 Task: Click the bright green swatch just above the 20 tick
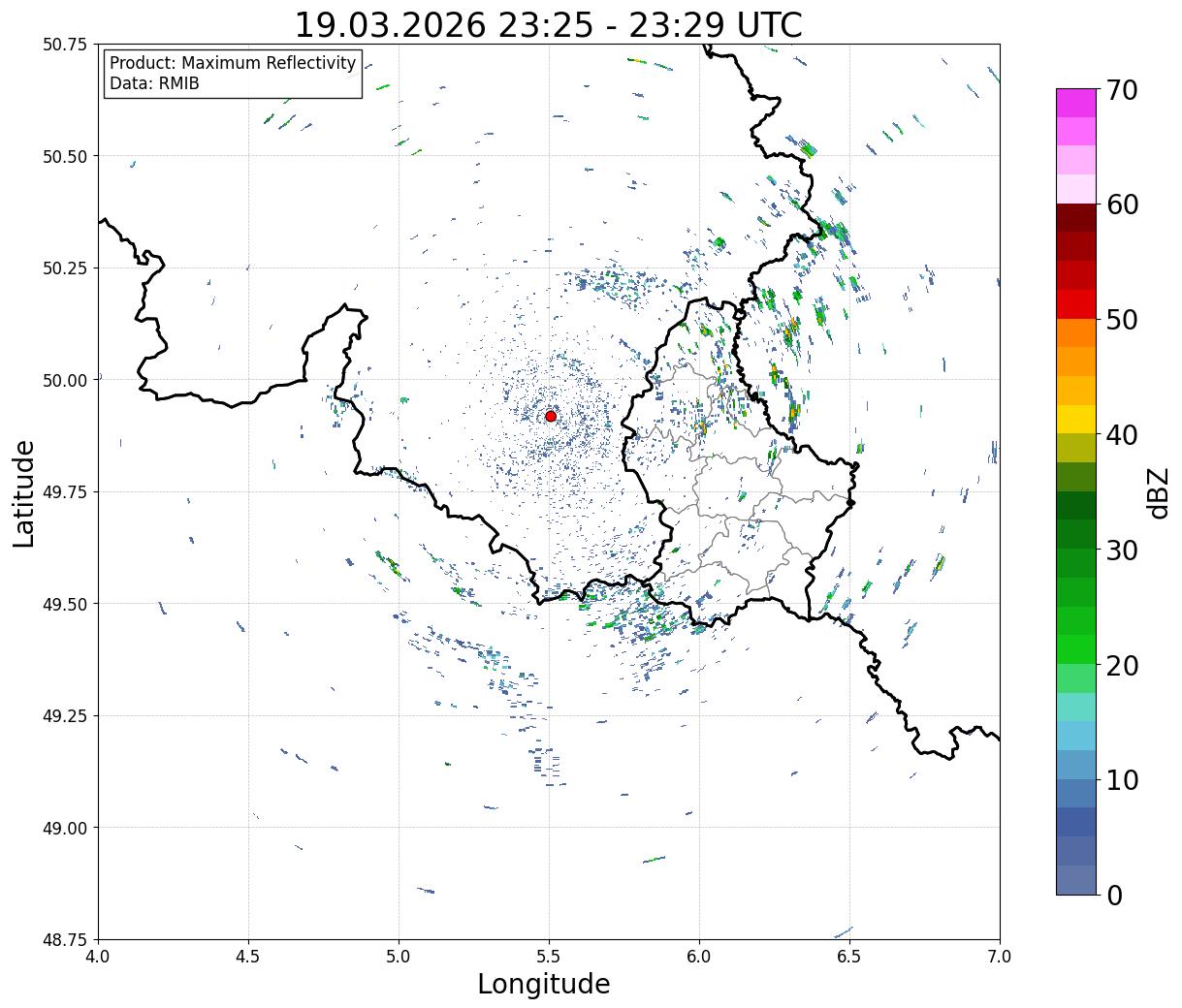[1076, 649]
